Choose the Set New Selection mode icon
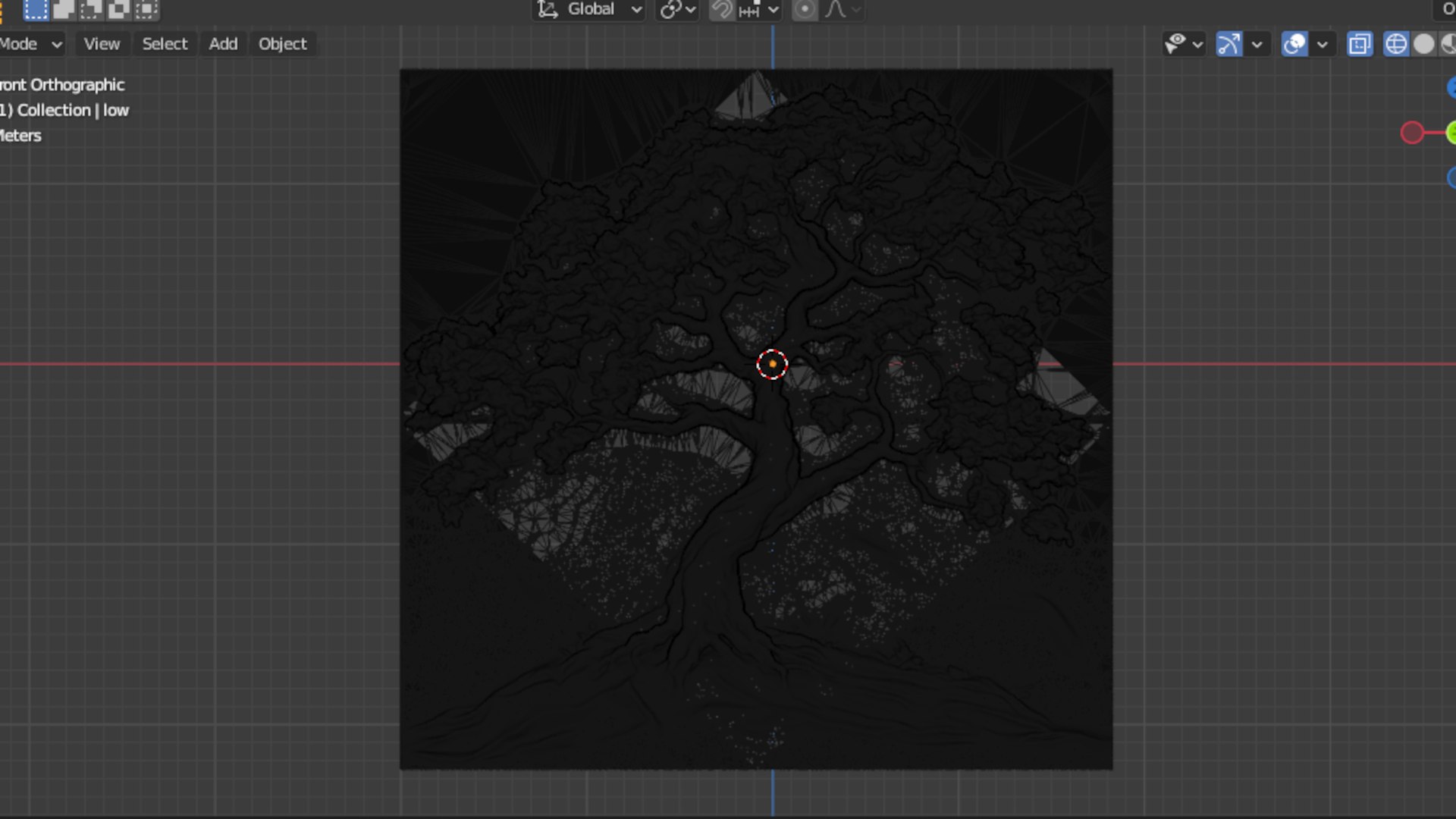This screenshot has height=819, width=1456. [36, 9]
